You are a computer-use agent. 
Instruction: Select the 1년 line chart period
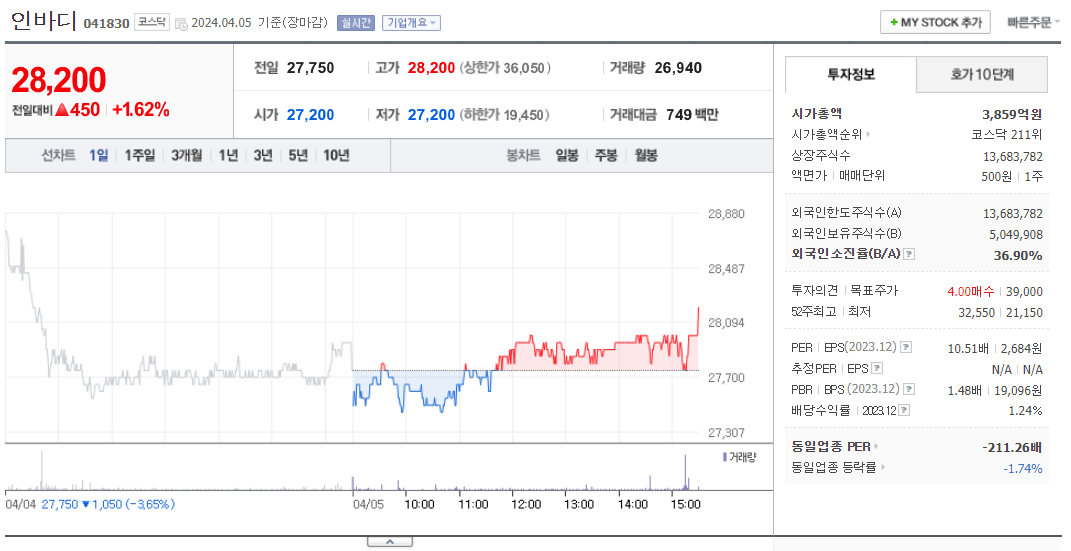pos(228,156)
